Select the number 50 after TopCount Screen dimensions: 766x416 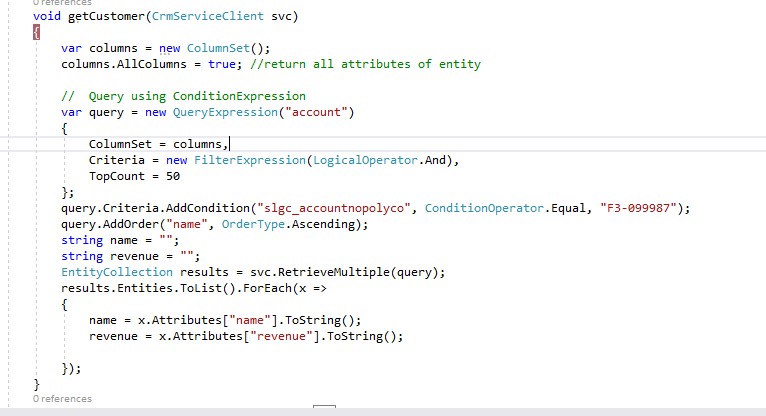[173, 176]
